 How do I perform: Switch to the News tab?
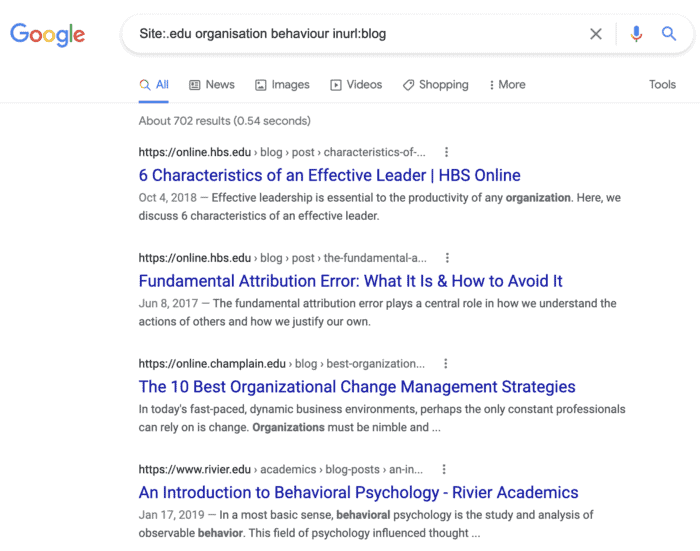coord(212,85)
